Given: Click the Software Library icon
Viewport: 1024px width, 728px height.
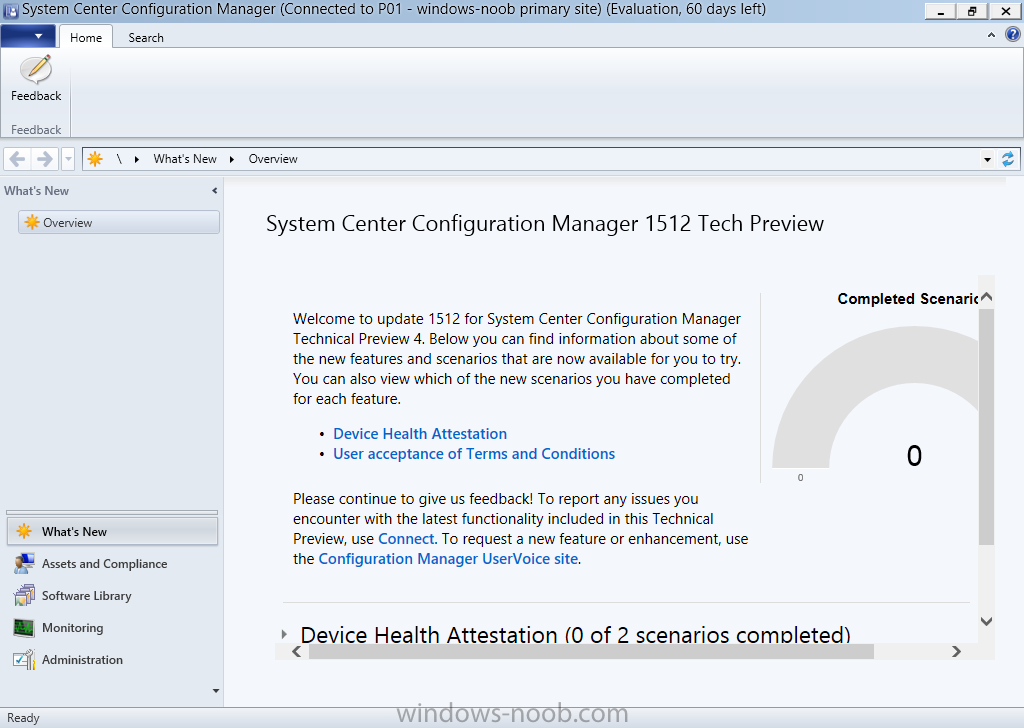Looking at the screenshot, I should [24, 595].
